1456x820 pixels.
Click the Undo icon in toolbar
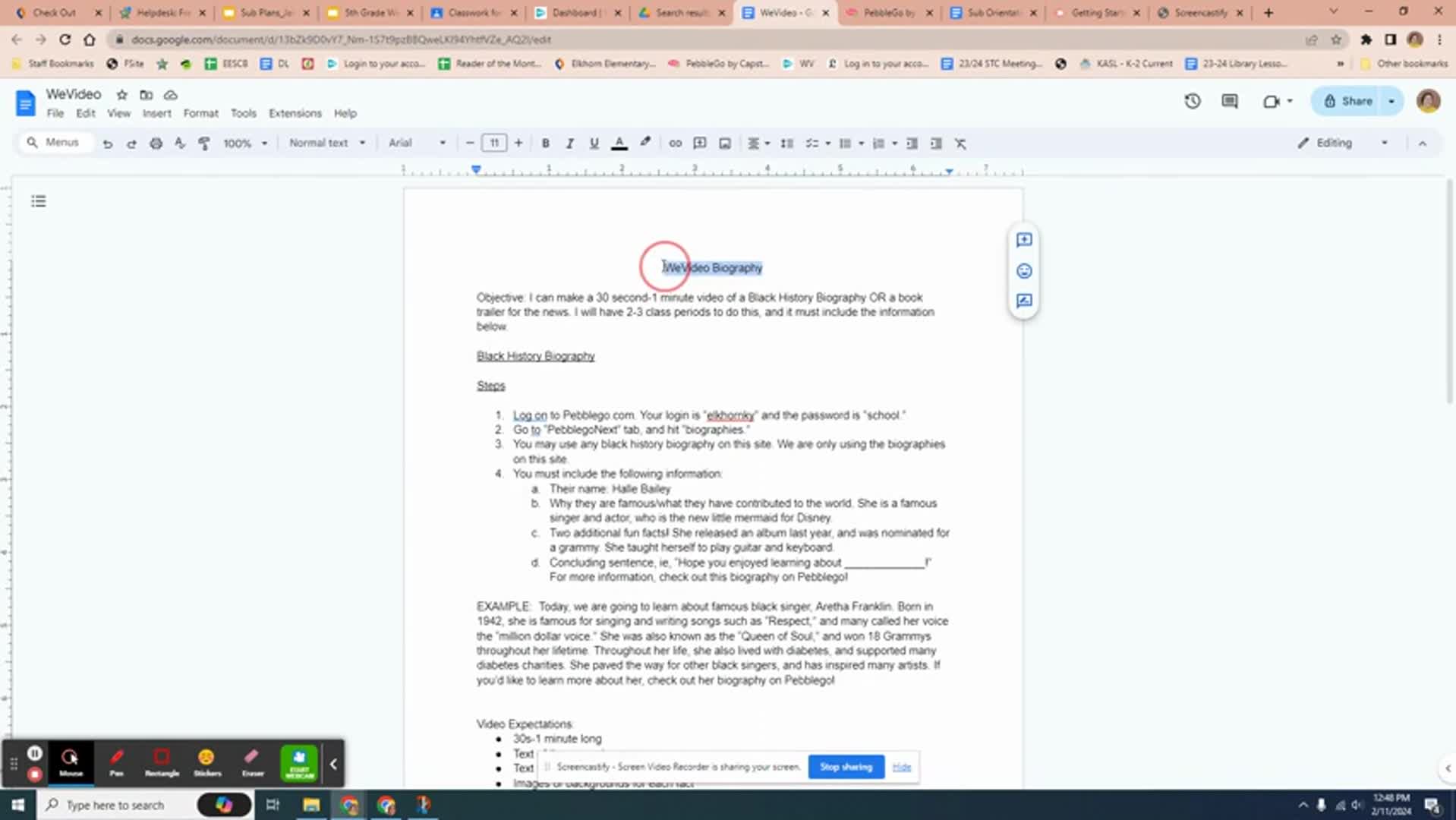pyautogui.click(x=108, y=143)
